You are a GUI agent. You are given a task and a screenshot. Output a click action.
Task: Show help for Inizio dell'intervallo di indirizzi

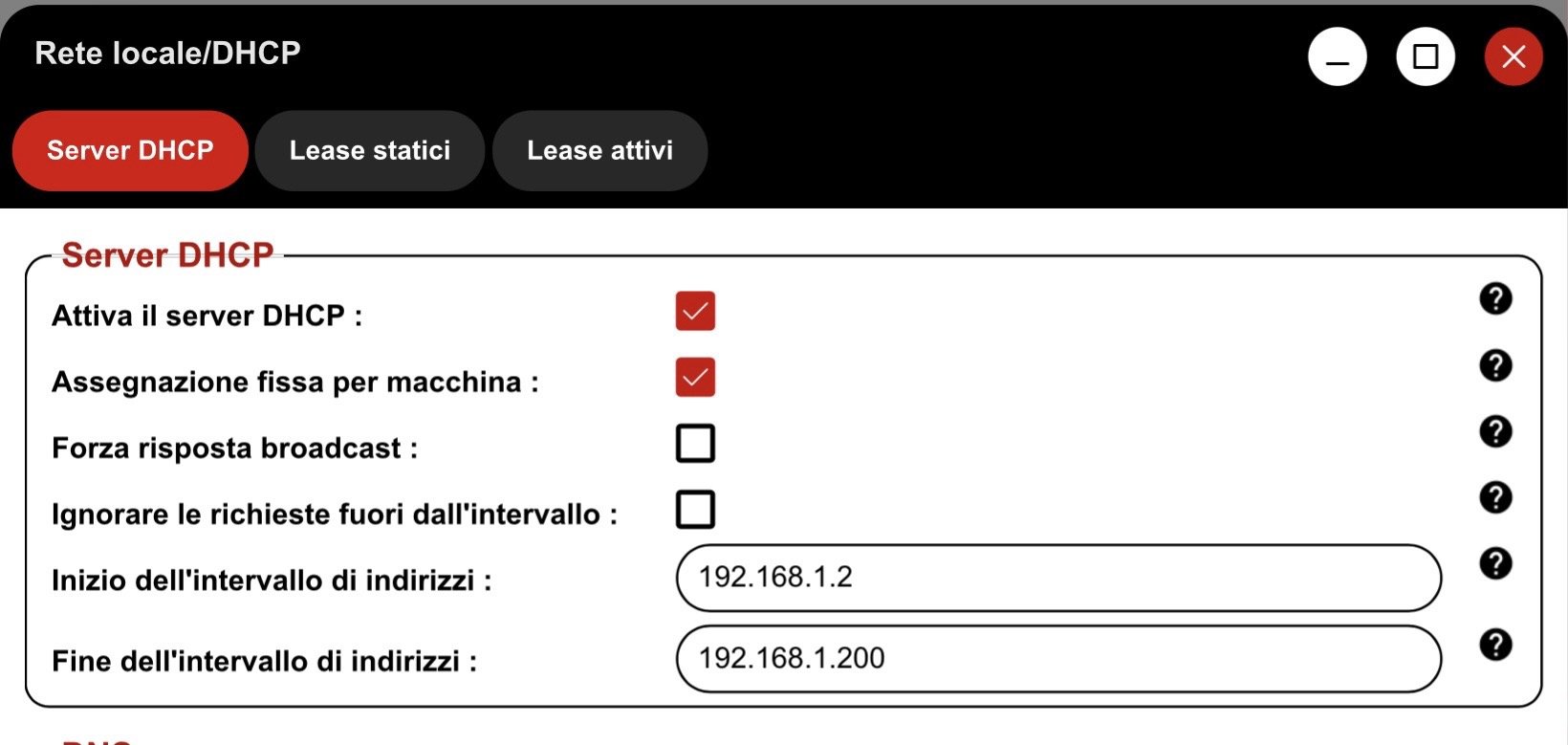click(1495, 563)
